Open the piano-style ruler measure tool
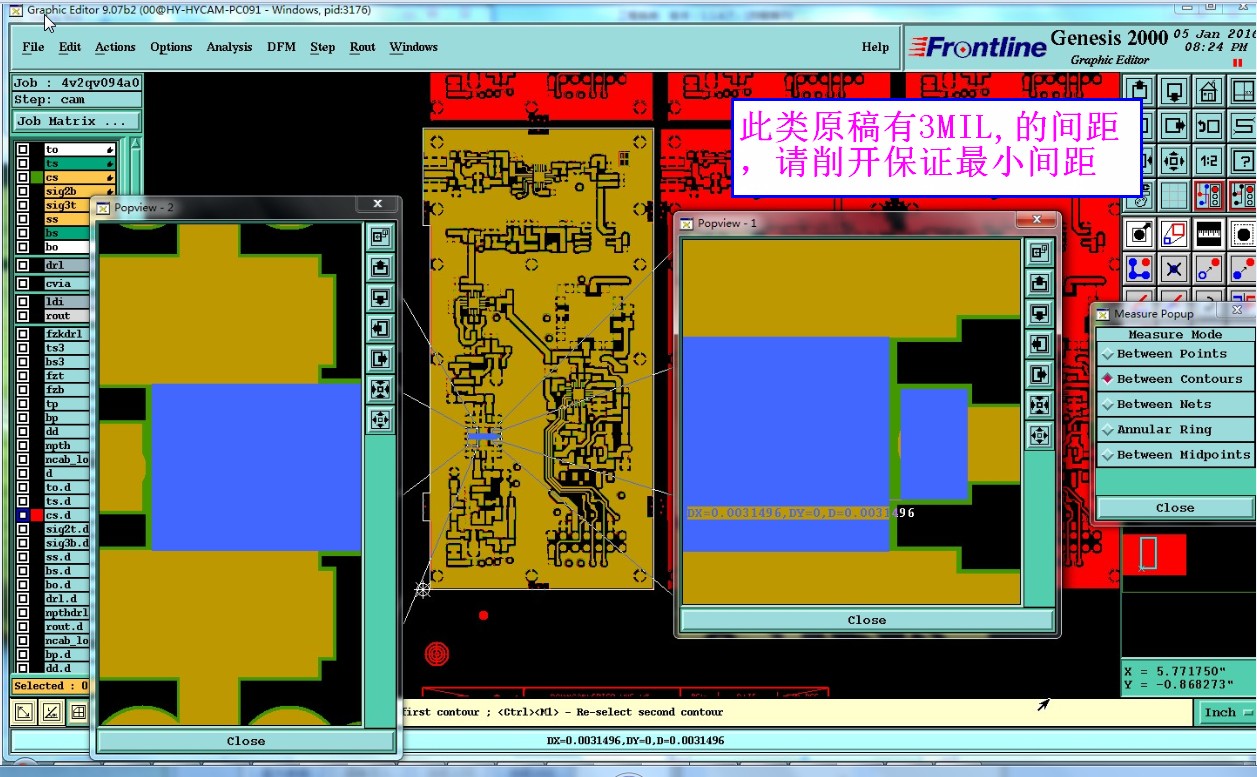Viewport: 1257px width, 777px height. click(x=1209, y=234)
